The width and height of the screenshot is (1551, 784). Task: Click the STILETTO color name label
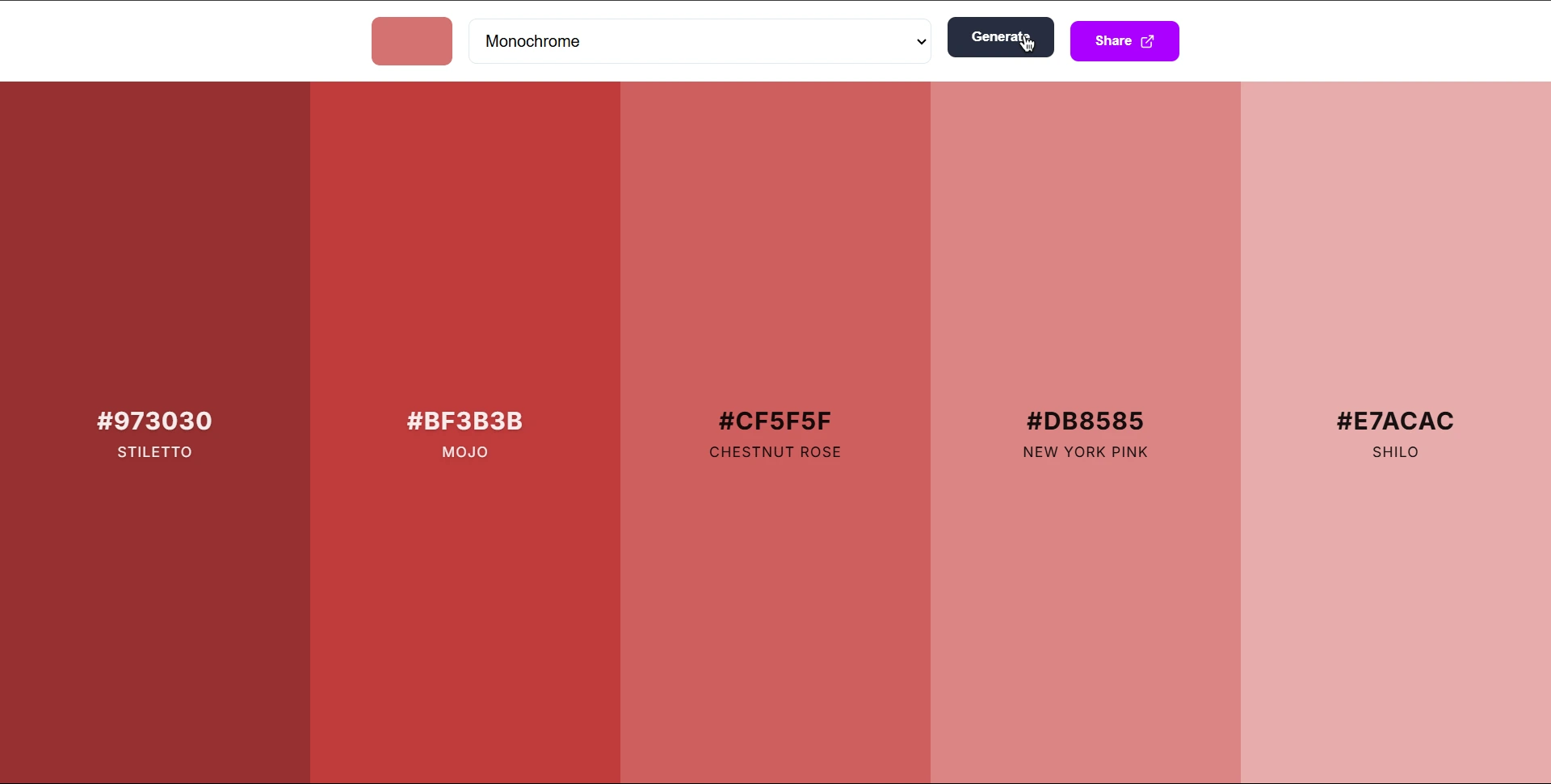(x=154, y=451)
